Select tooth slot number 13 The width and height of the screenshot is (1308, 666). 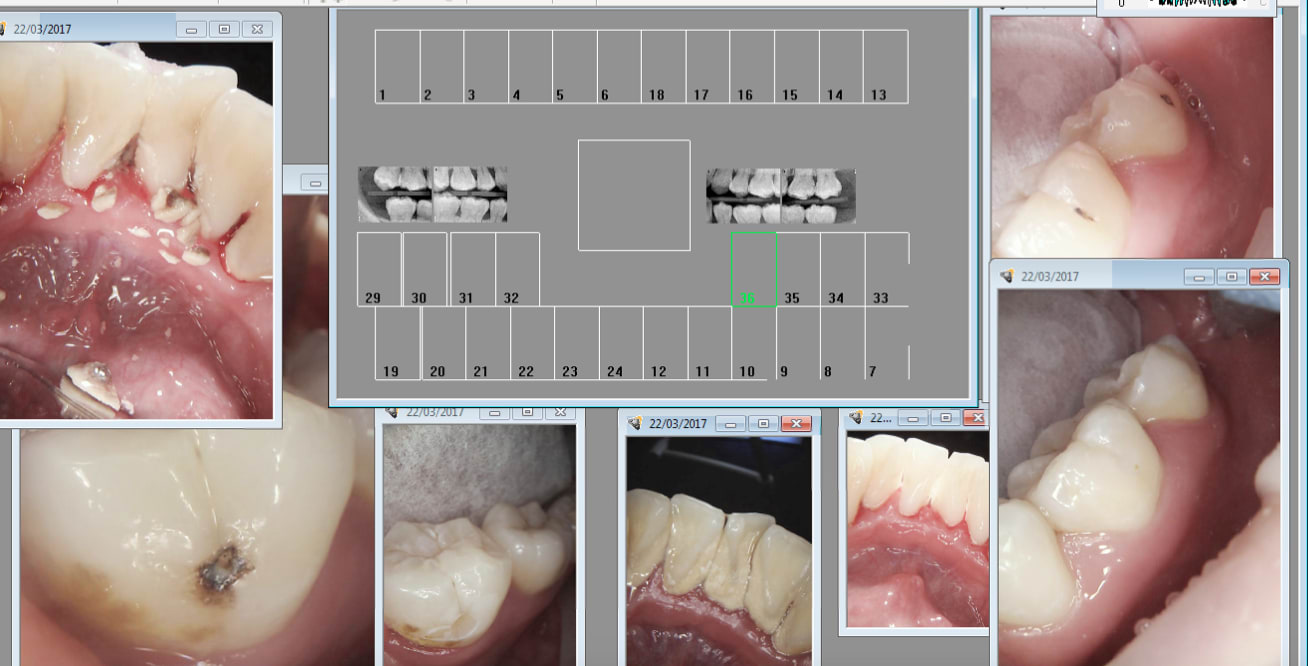[885, 66]
